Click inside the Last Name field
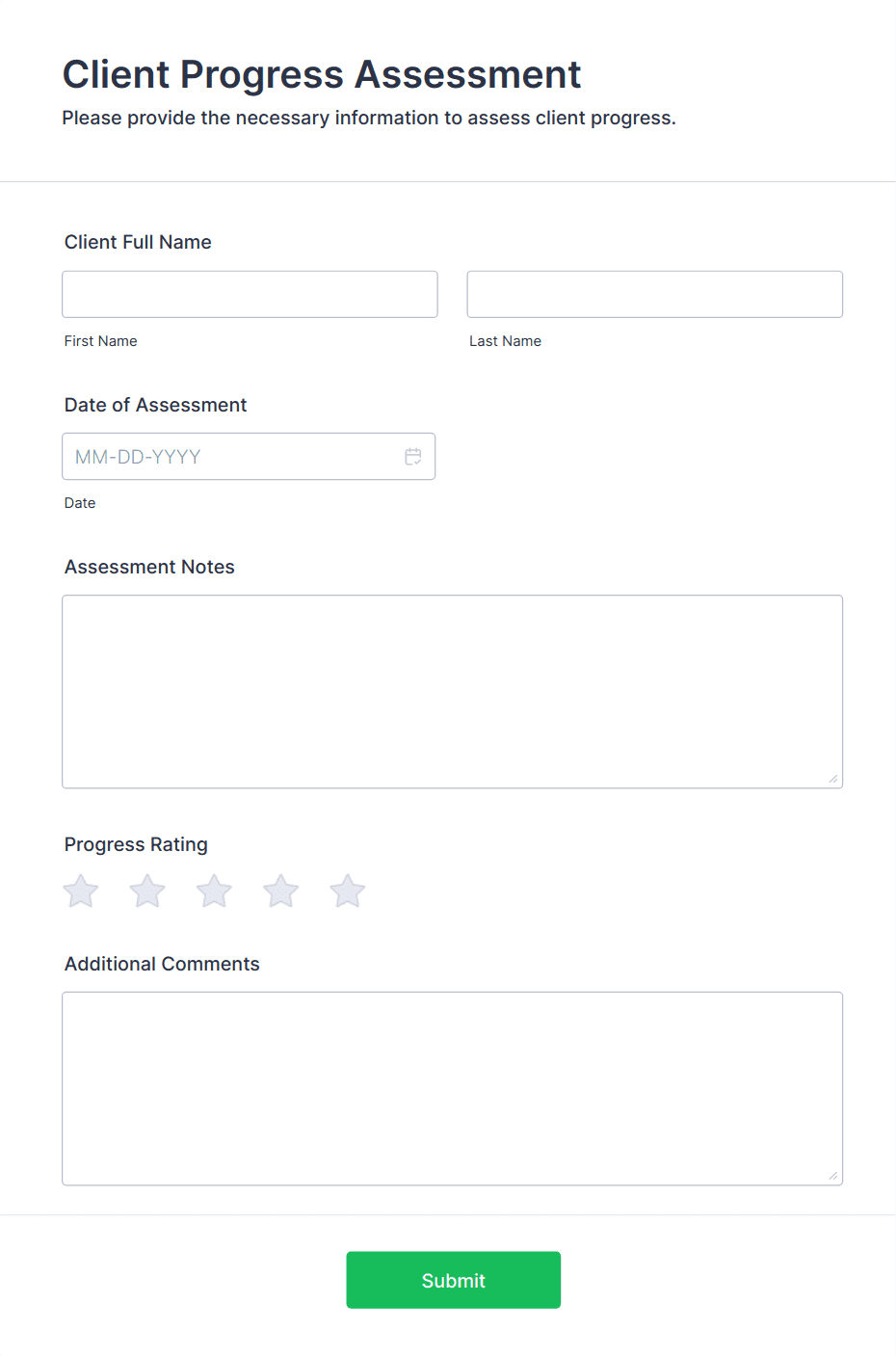The width and height of the screenshot is (896, 1356). tap(654, 294)
